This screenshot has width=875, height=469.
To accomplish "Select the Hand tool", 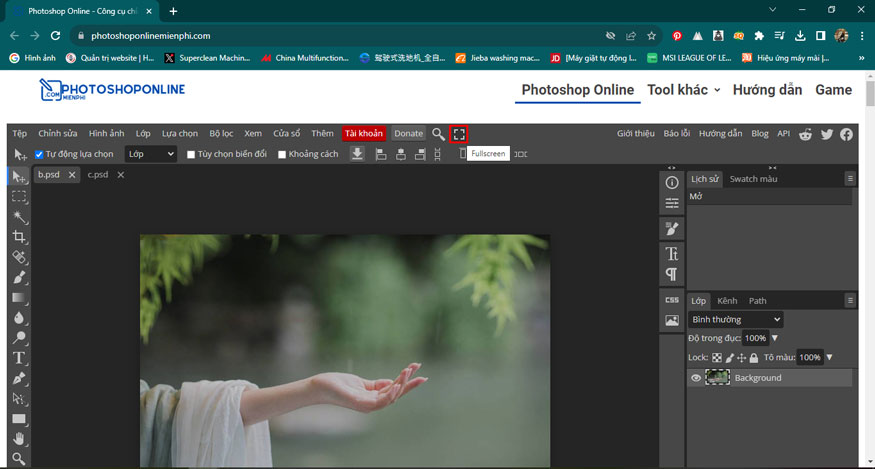I will [x=19, y=438].
